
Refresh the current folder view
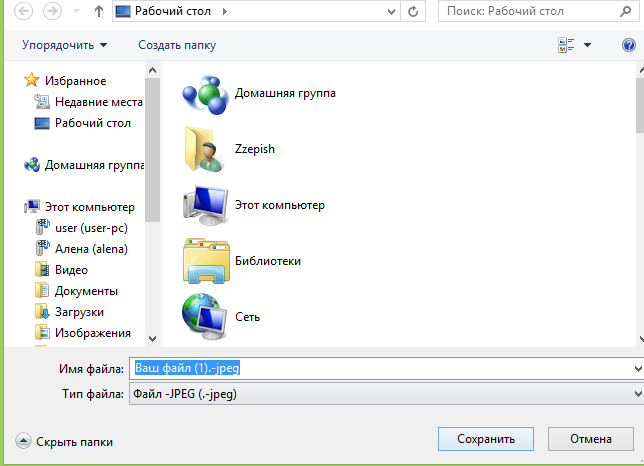(413, 11)
